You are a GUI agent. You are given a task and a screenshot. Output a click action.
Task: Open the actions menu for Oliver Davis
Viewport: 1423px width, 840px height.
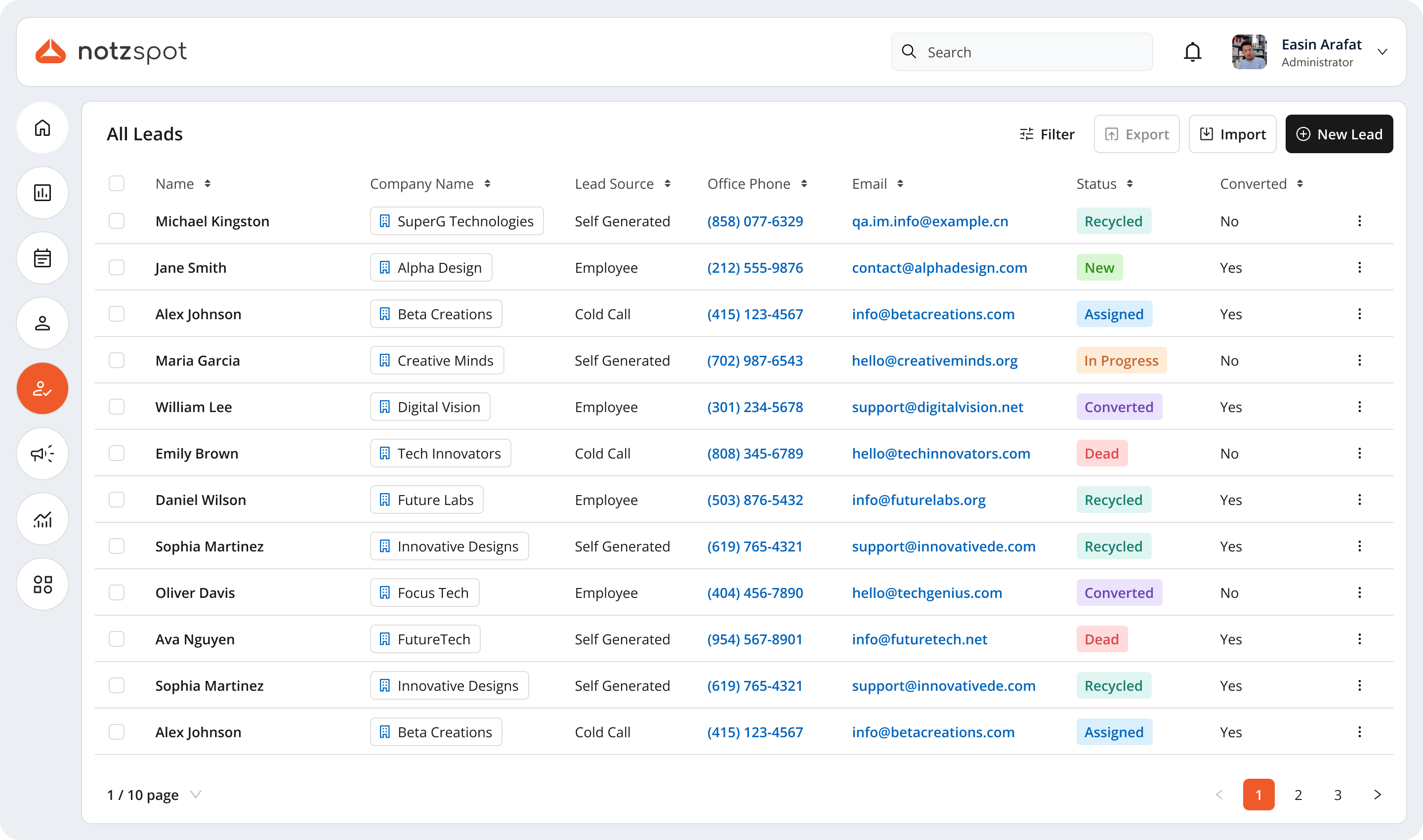point(1360,592)
